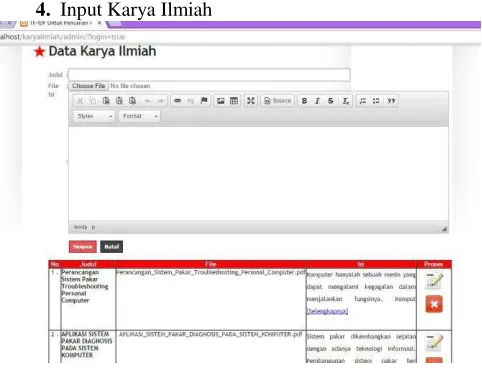The width and height of the screenshot is (482, 370).
Task: Click the Copy icon in the editor toolbar
Action: pos(93,101)
